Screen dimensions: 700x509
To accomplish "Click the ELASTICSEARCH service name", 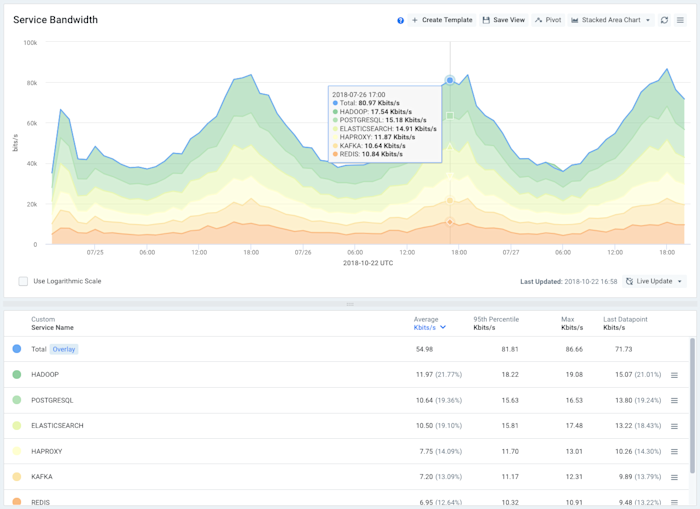I will point(57,426).
